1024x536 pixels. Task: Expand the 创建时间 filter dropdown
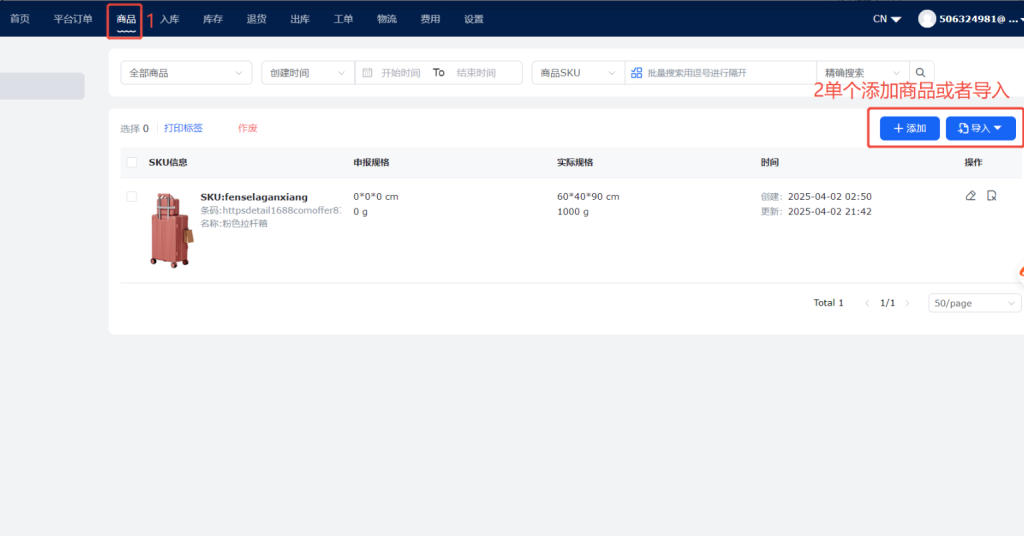(307, 73)
